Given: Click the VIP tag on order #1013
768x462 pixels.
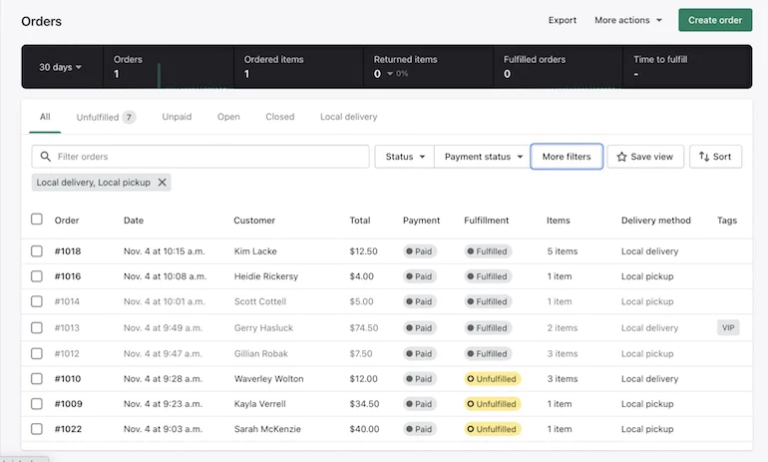Looking at the screenshot, I should pyautogui.click(x=728, y=328).
